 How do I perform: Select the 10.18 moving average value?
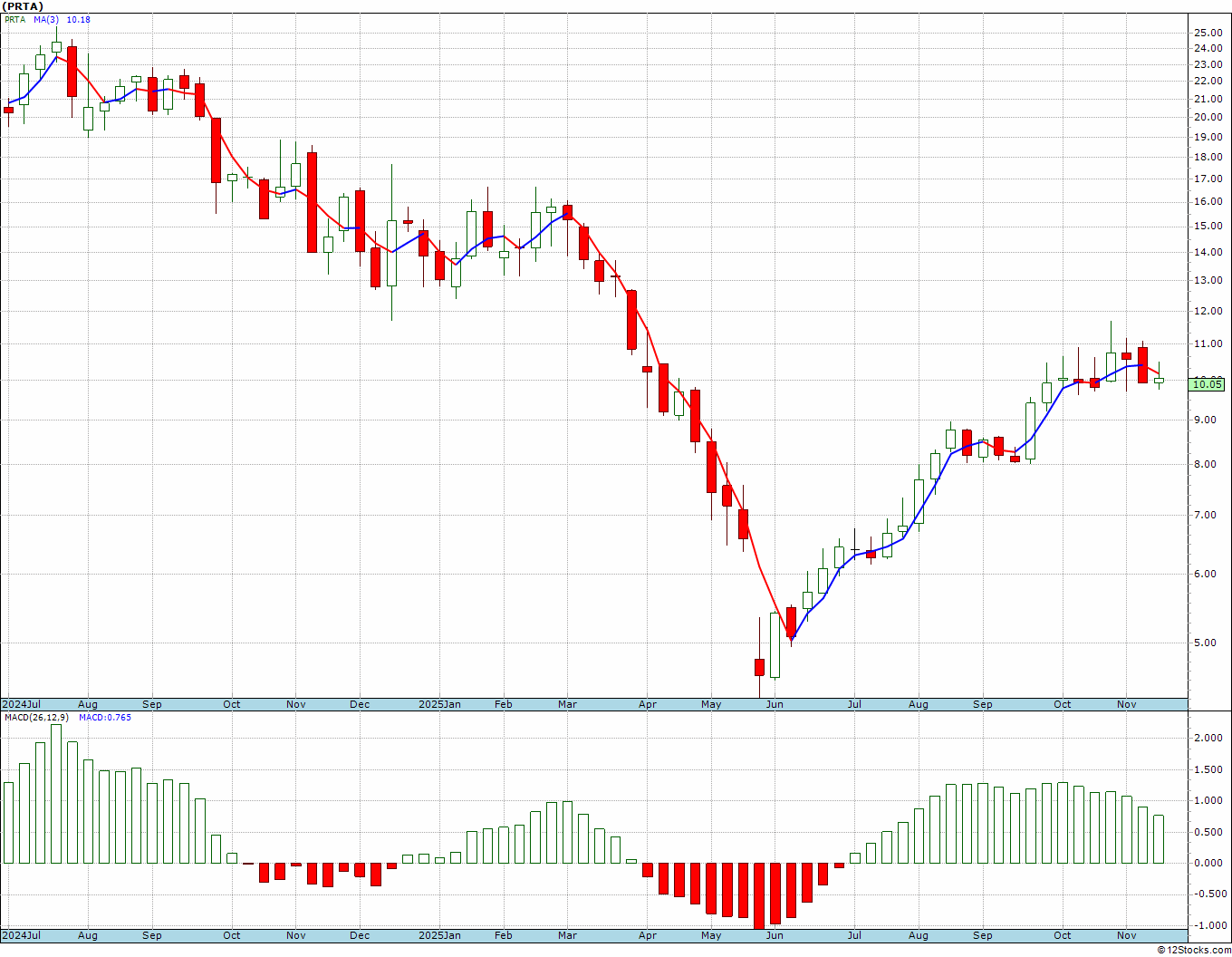[x=79, y=20]
